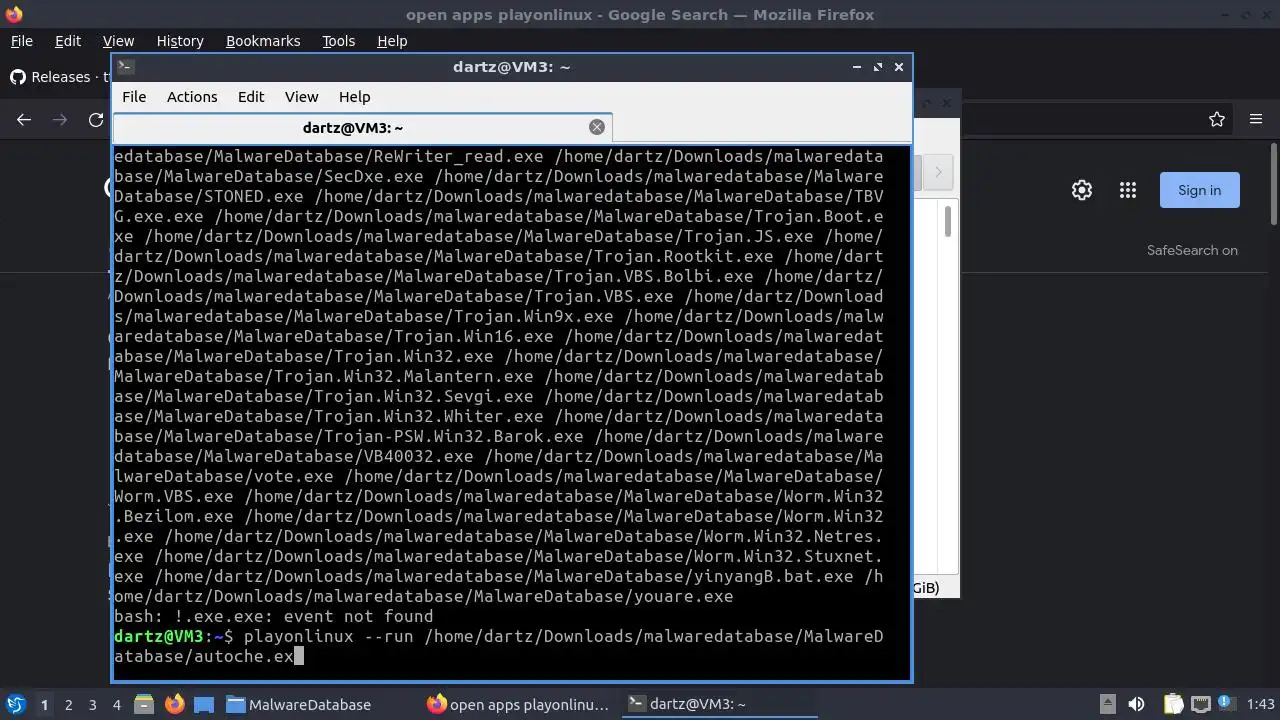Click the scrollbar of the window behind the terminal

947,222
